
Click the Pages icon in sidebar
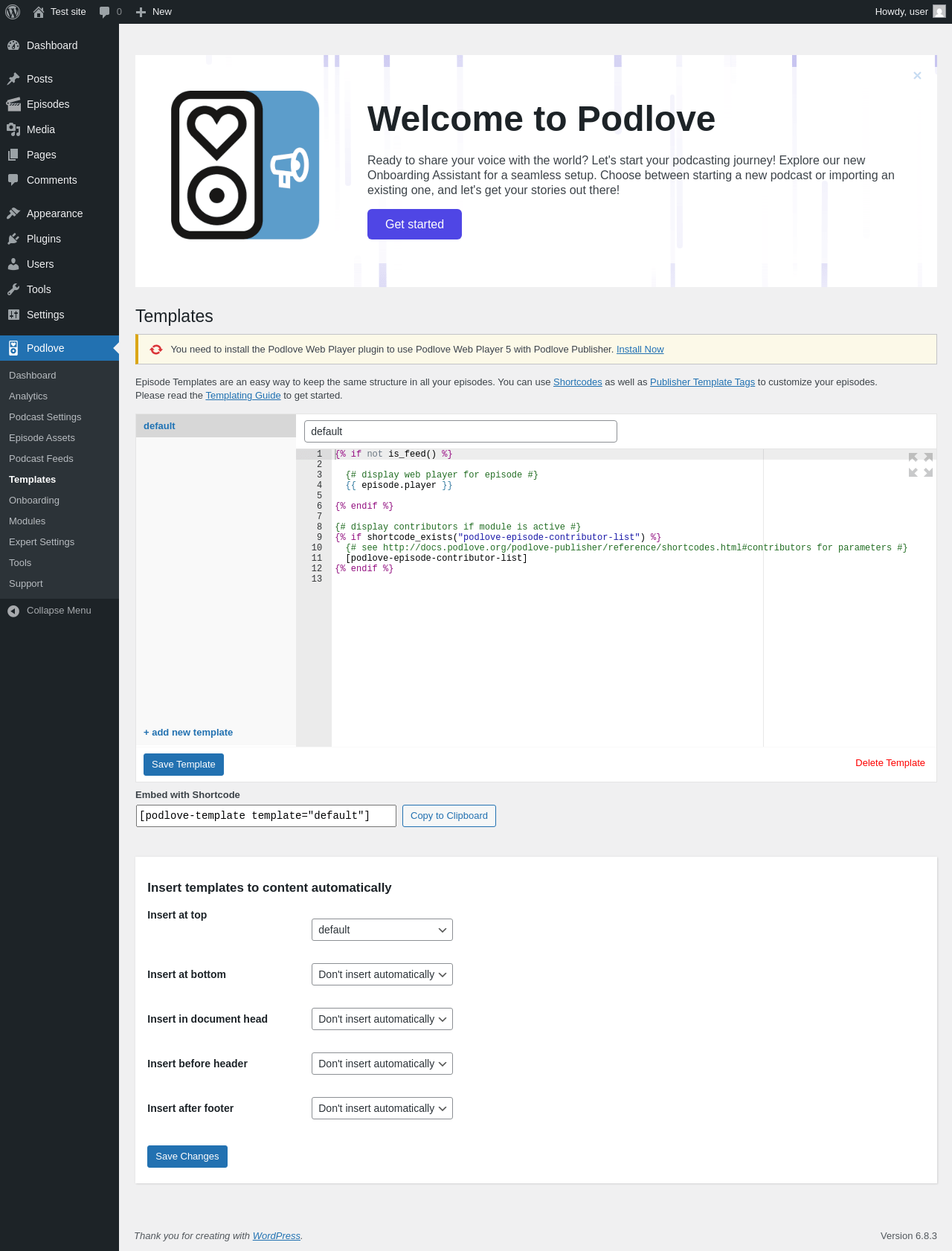point(13,155)
